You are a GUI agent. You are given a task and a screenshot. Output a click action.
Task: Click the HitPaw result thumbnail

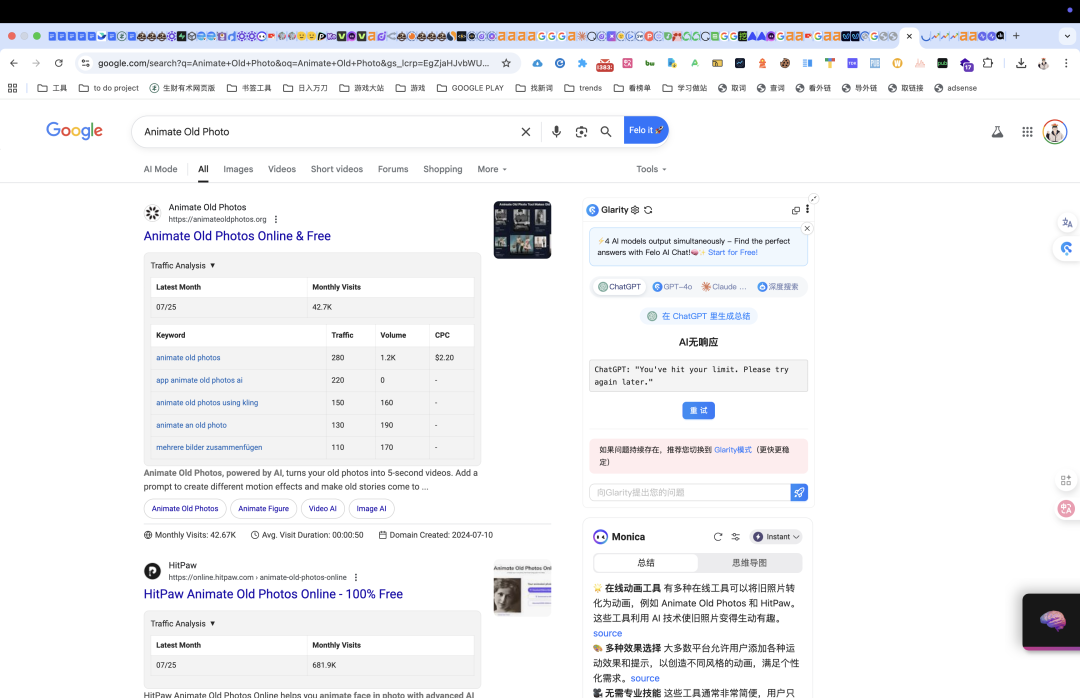tap(522, 588)
